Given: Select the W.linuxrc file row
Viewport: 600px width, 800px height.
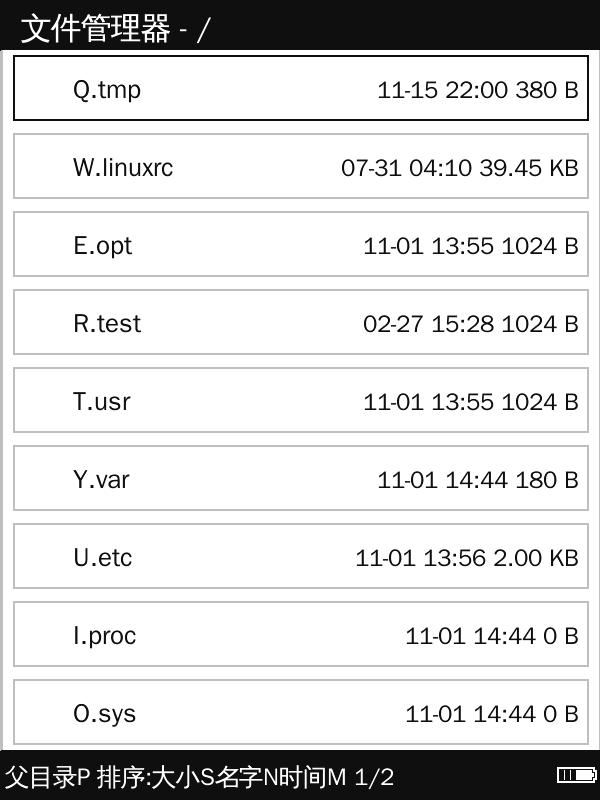Looking at the screenshot, I should (300, 167).
